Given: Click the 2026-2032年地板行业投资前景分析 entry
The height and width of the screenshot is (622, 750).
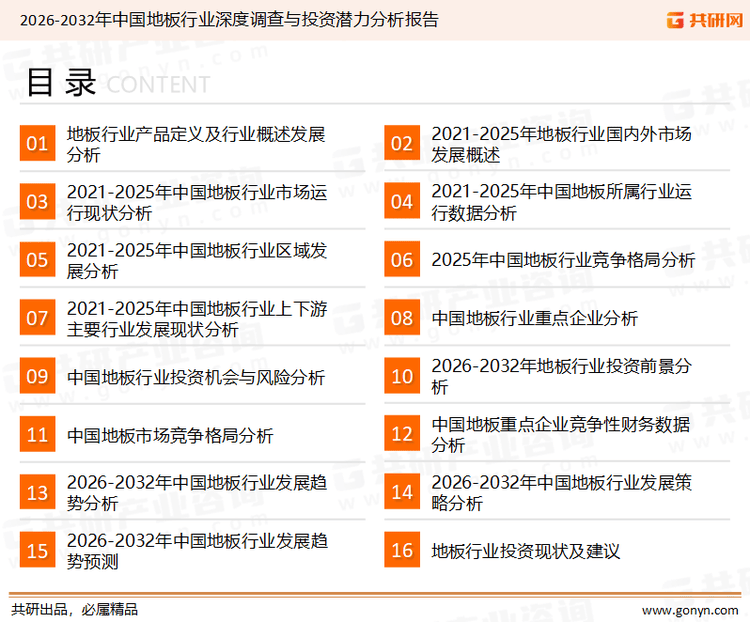Looking at the screenshot, I should [560, 377].
